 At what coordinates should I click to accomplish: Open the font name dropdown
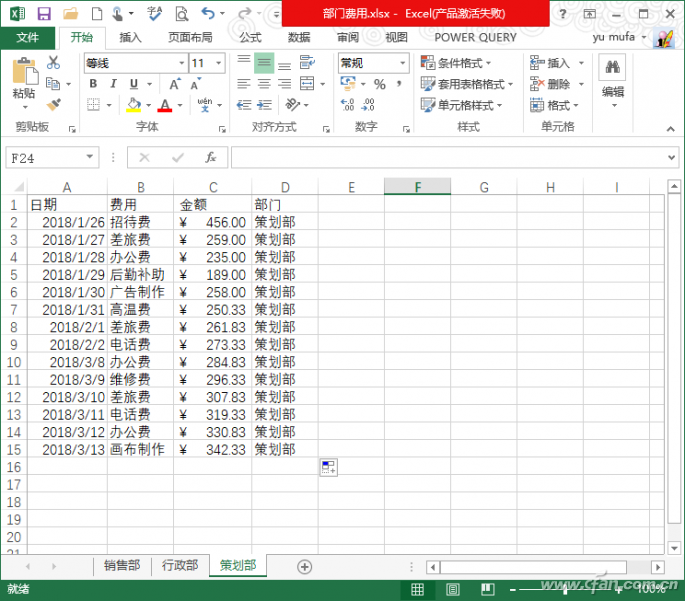[x=182, y=63]
